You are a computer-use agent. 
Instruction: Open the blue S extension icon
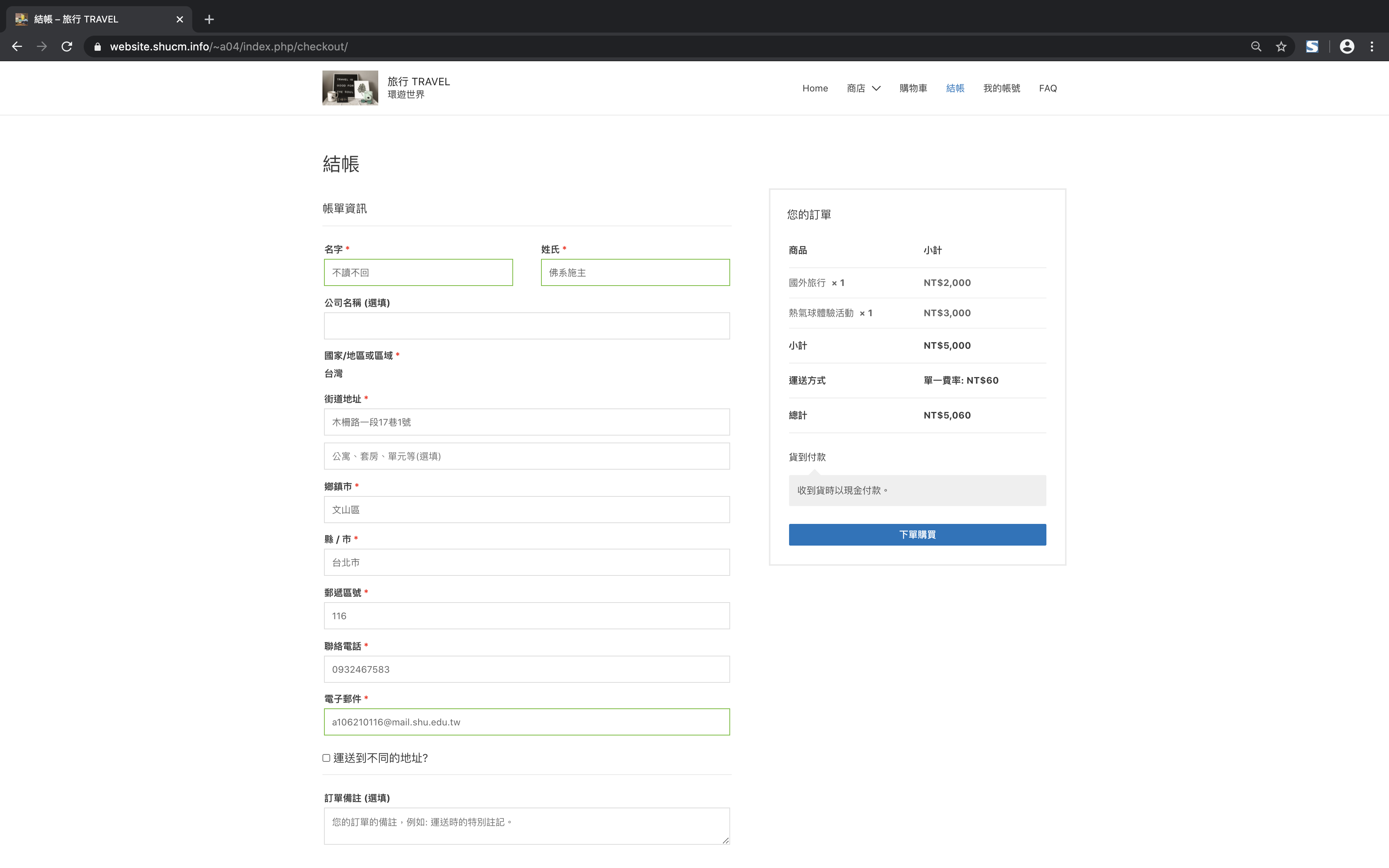(x=1312, y=46)
